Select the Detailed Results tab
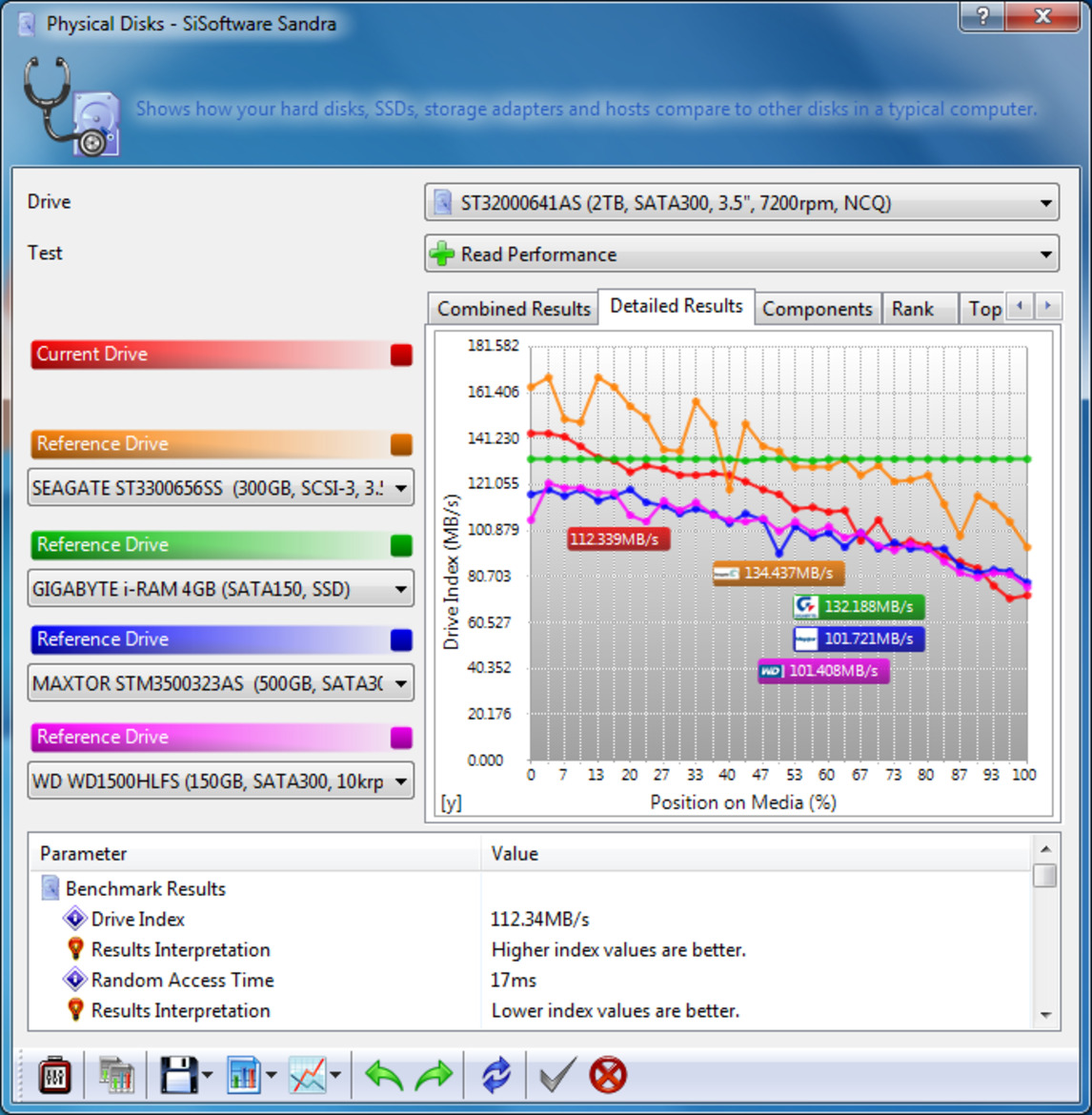The height and width of the screenshot is (1115, 1092). point(677,307)
